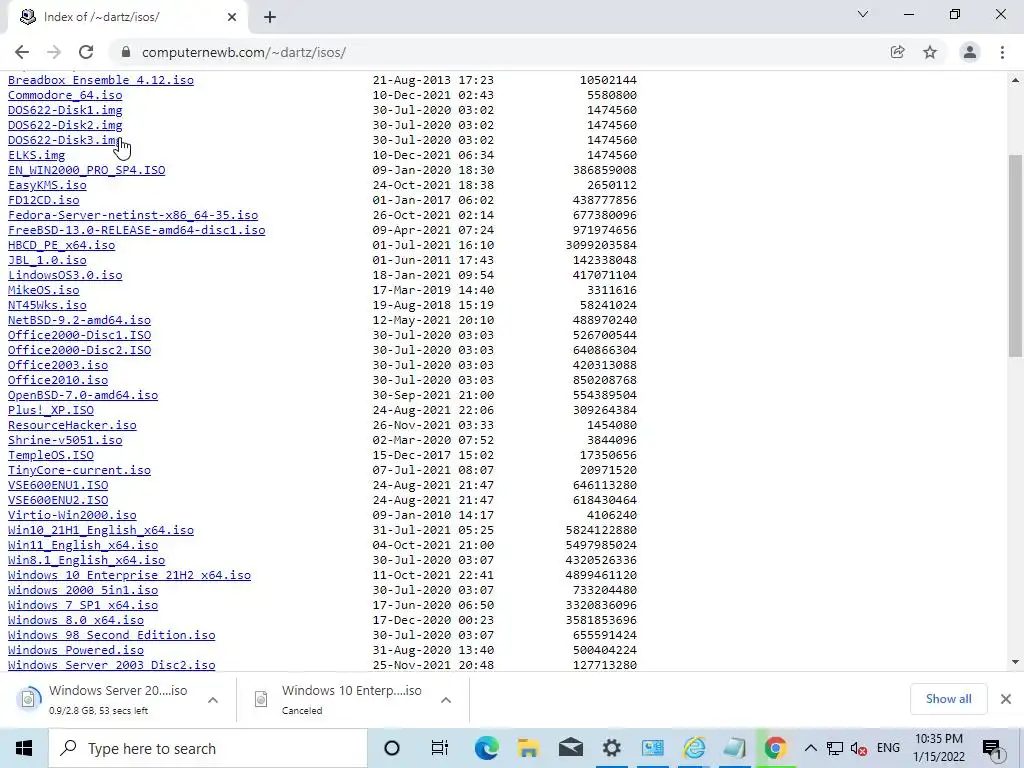Select the date 04-Oct-2021 21:00
1024x768 pixels.
point(433,545)
